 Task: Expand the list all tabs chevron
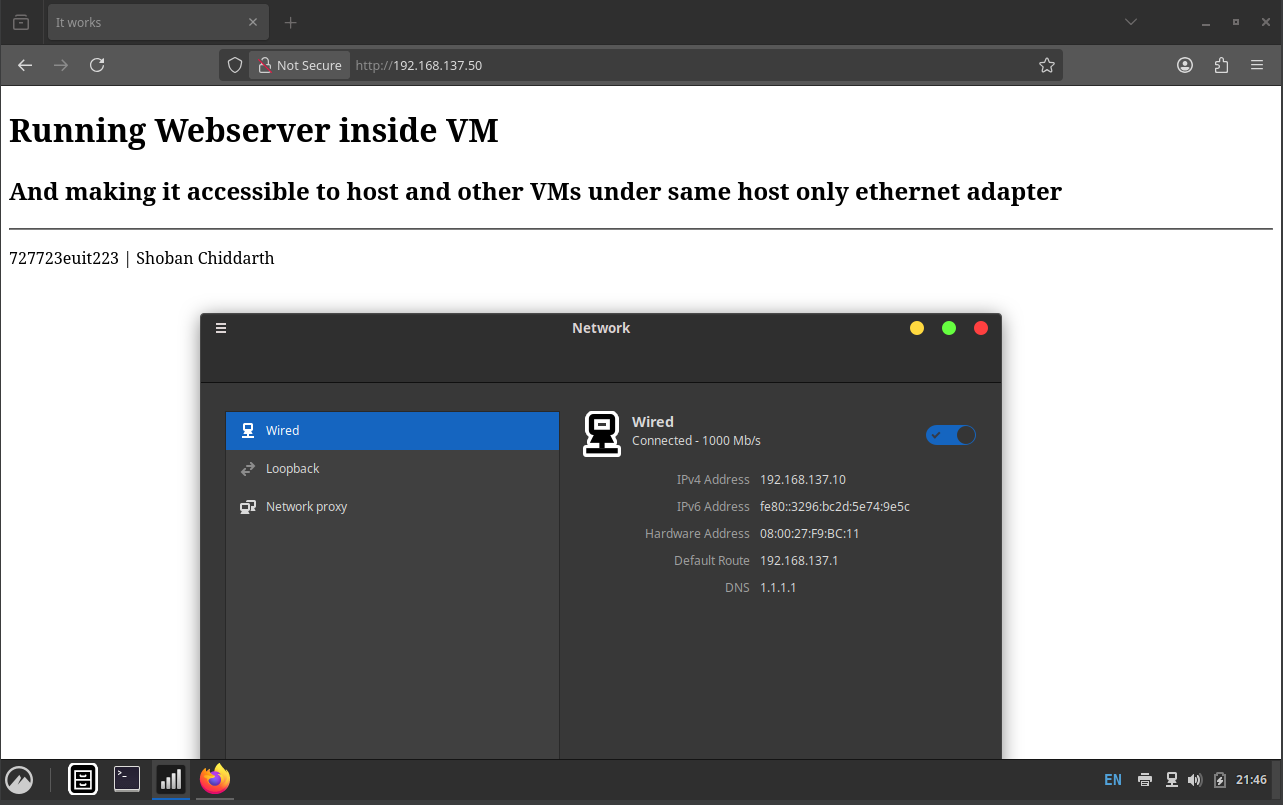pyautogui.click(x=1131, y=22)
